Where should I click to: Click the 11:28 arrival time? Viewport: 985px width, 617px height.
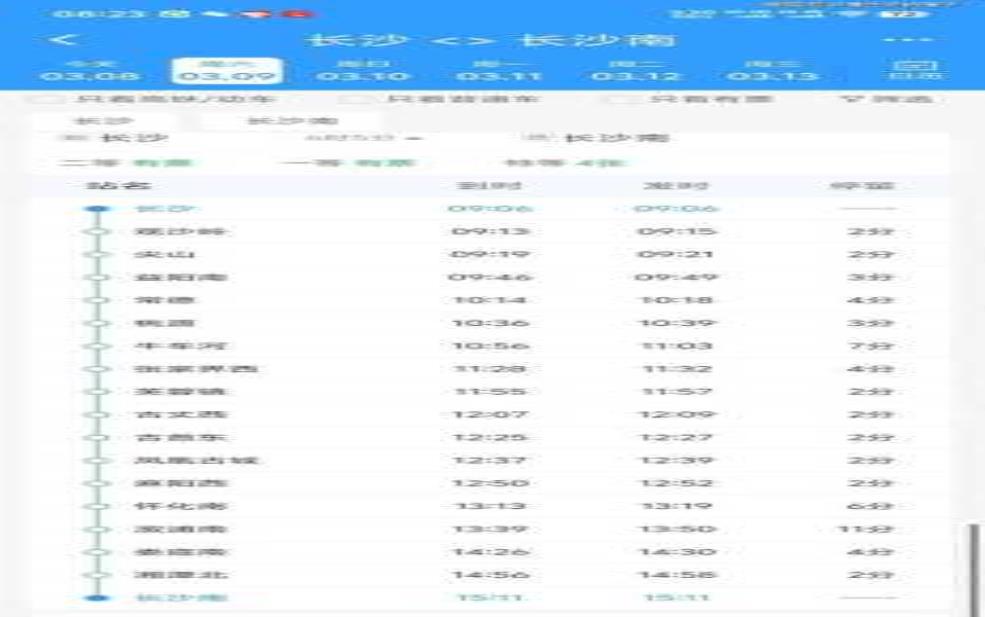[x=490, y=369]
